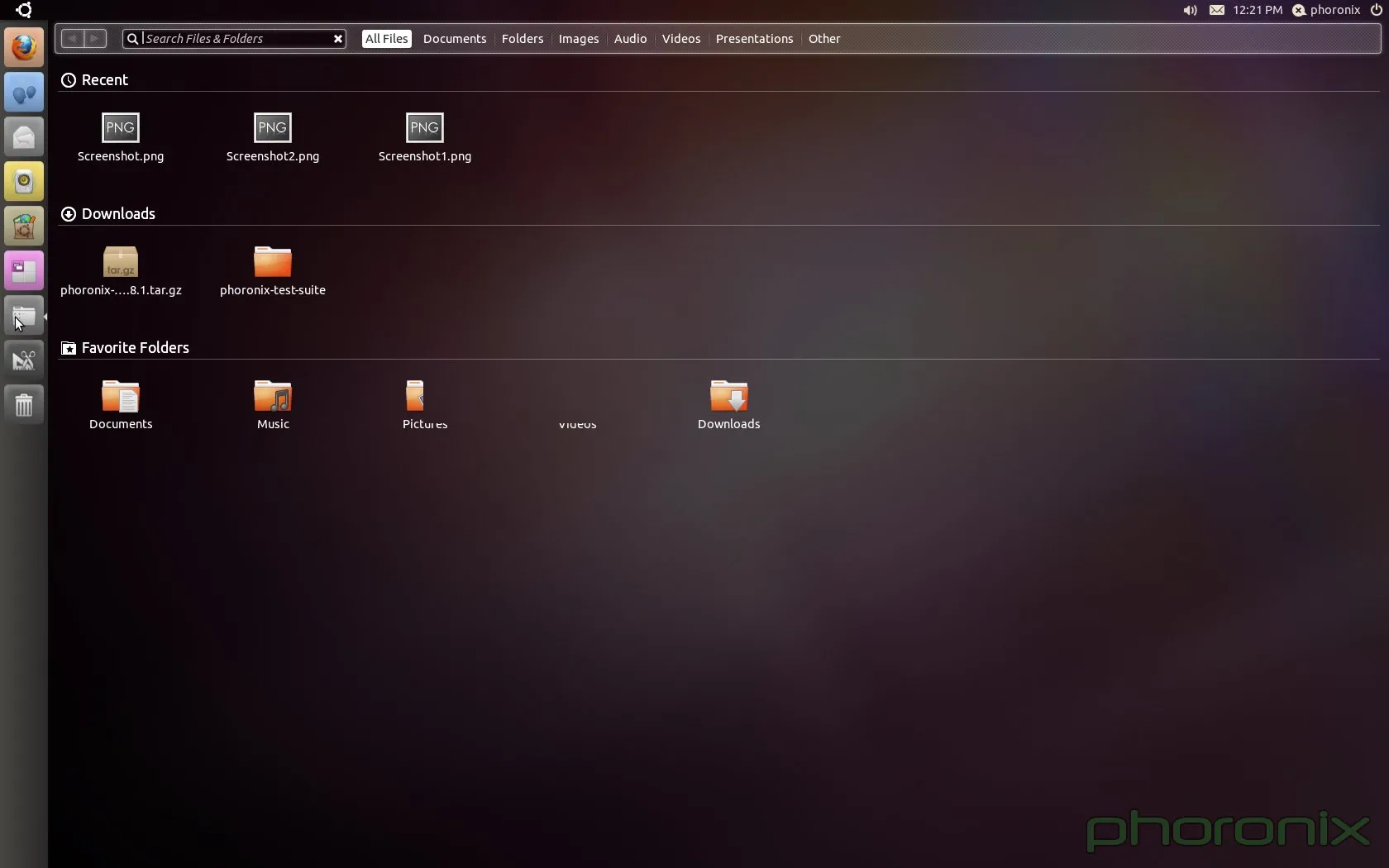Viewport: 1389px width, 868px height.
Task: Open the Screenshot.png file icon
Action: tap(121, 127)
